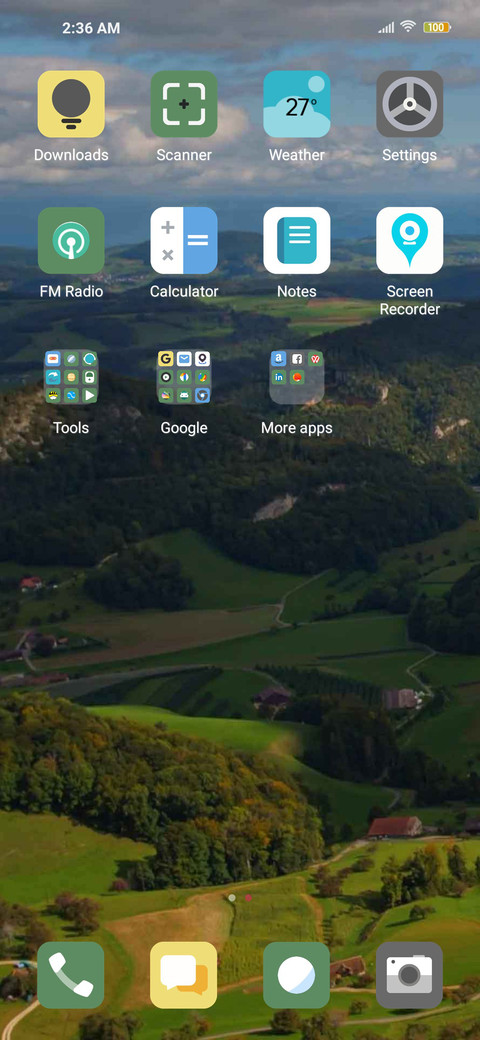Launch the Scanner app
The width and height of the screenshot is (480, 1040).
click(x=184, y=104)
